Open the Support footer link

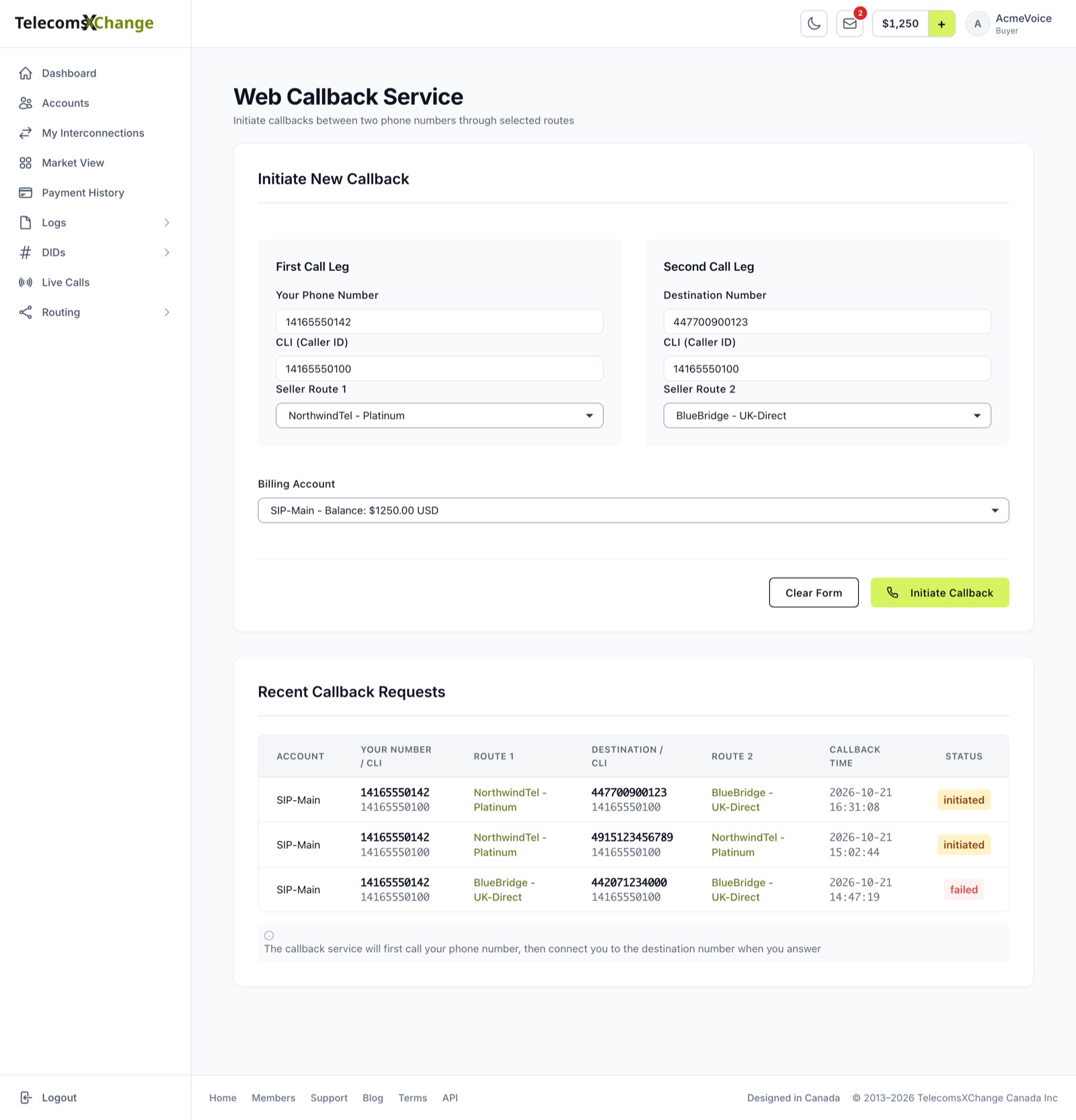[x=329, y=1098]
